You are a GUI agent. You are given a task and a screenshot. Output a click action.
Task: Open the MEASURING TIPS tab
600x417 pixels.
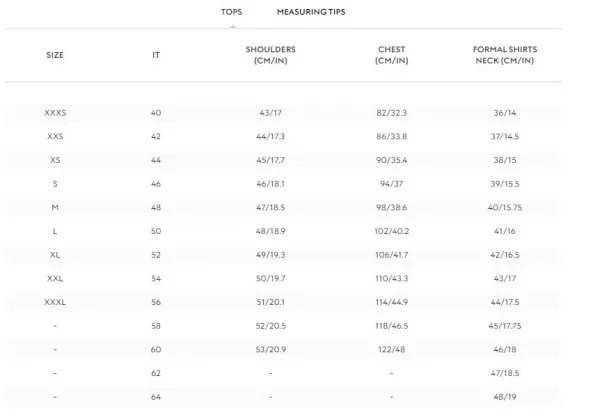311,12
